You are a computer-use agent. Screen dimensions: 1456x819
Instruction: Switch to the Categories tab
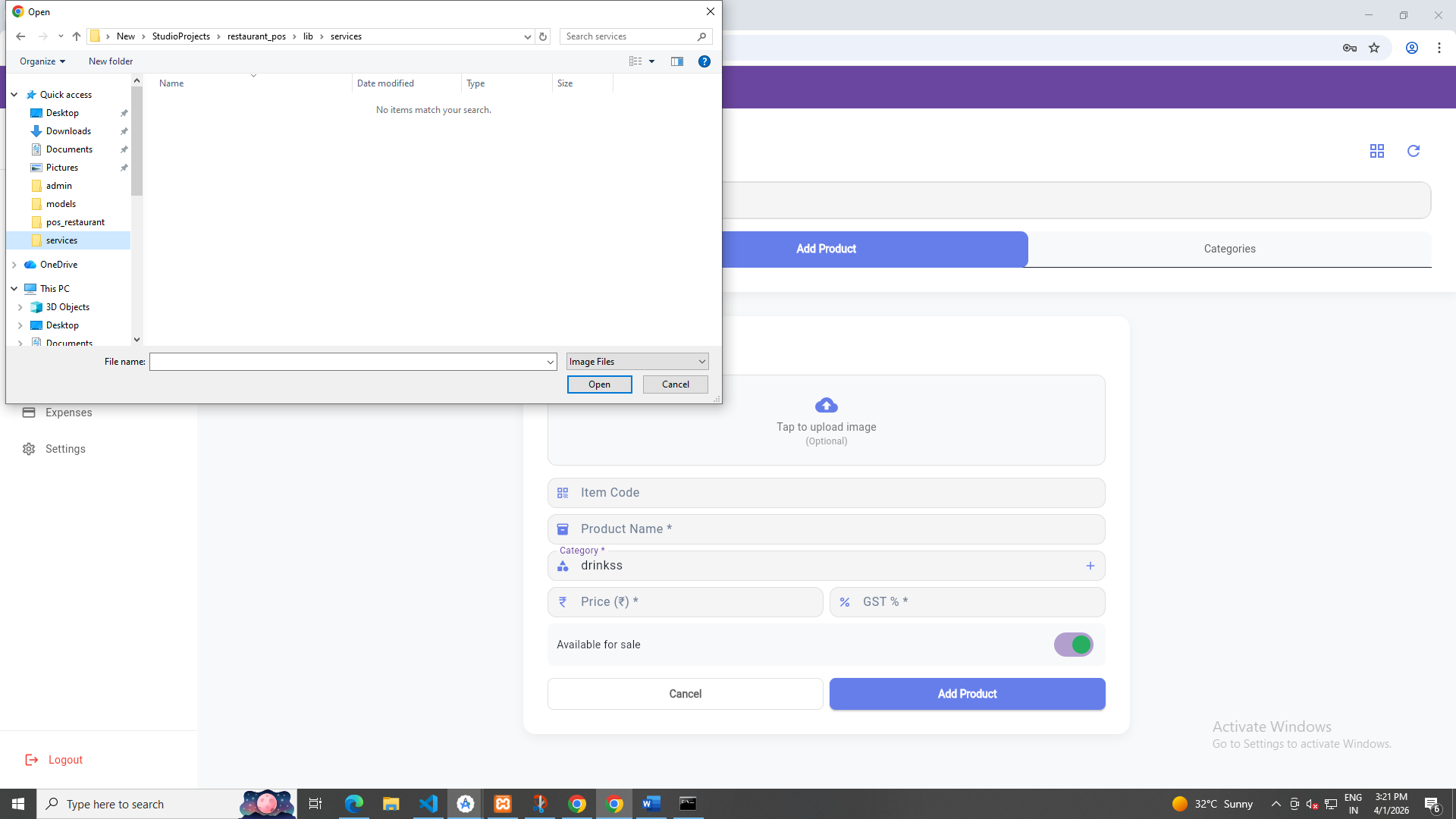[x=1228, y=249]
